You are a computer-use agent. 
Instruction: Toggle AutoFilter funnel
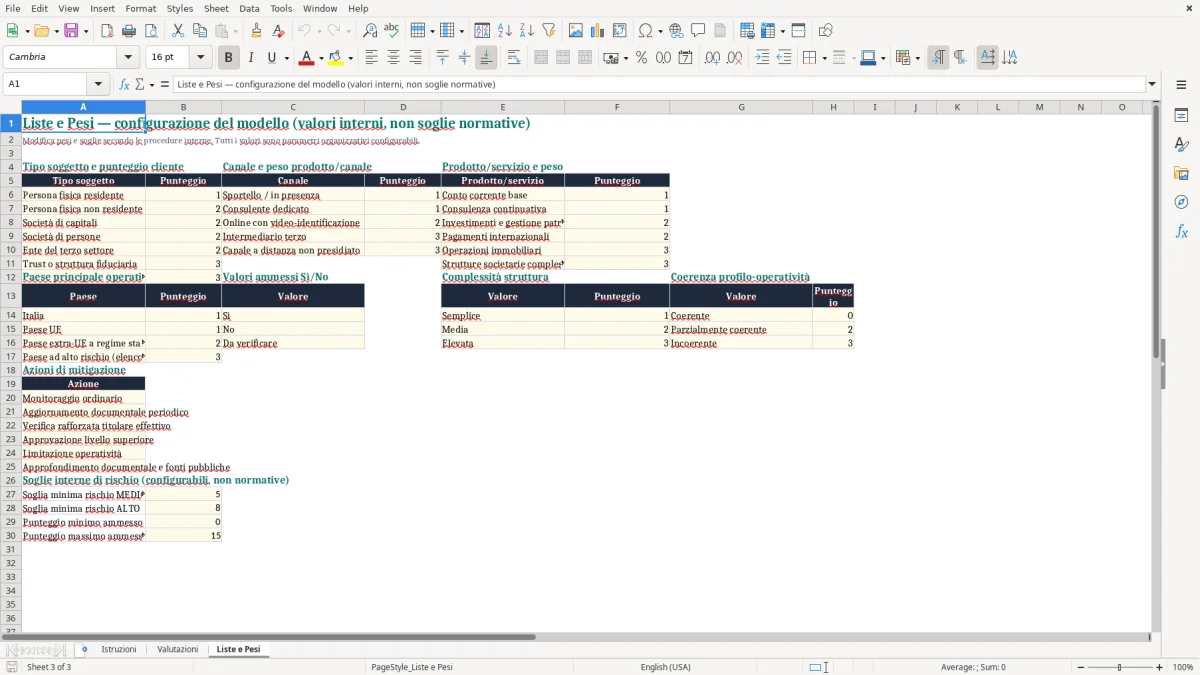(548, 31)
